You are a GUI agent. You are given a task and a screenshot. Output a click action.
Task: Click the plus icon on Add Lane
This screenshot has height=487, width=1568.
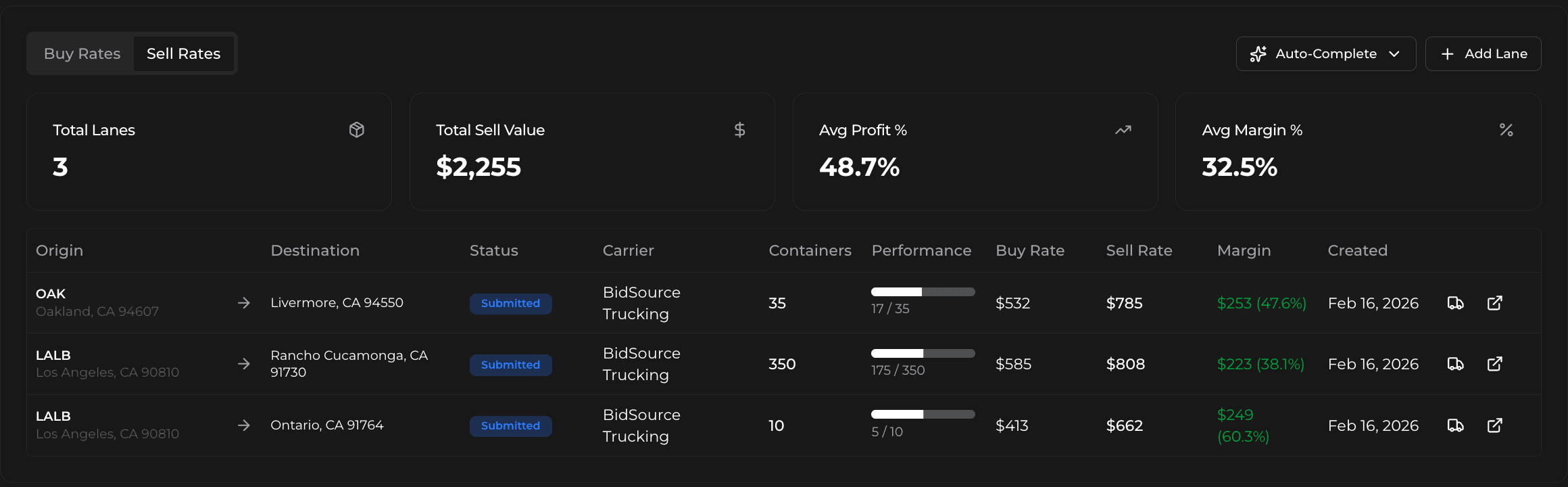(1447, 53)
